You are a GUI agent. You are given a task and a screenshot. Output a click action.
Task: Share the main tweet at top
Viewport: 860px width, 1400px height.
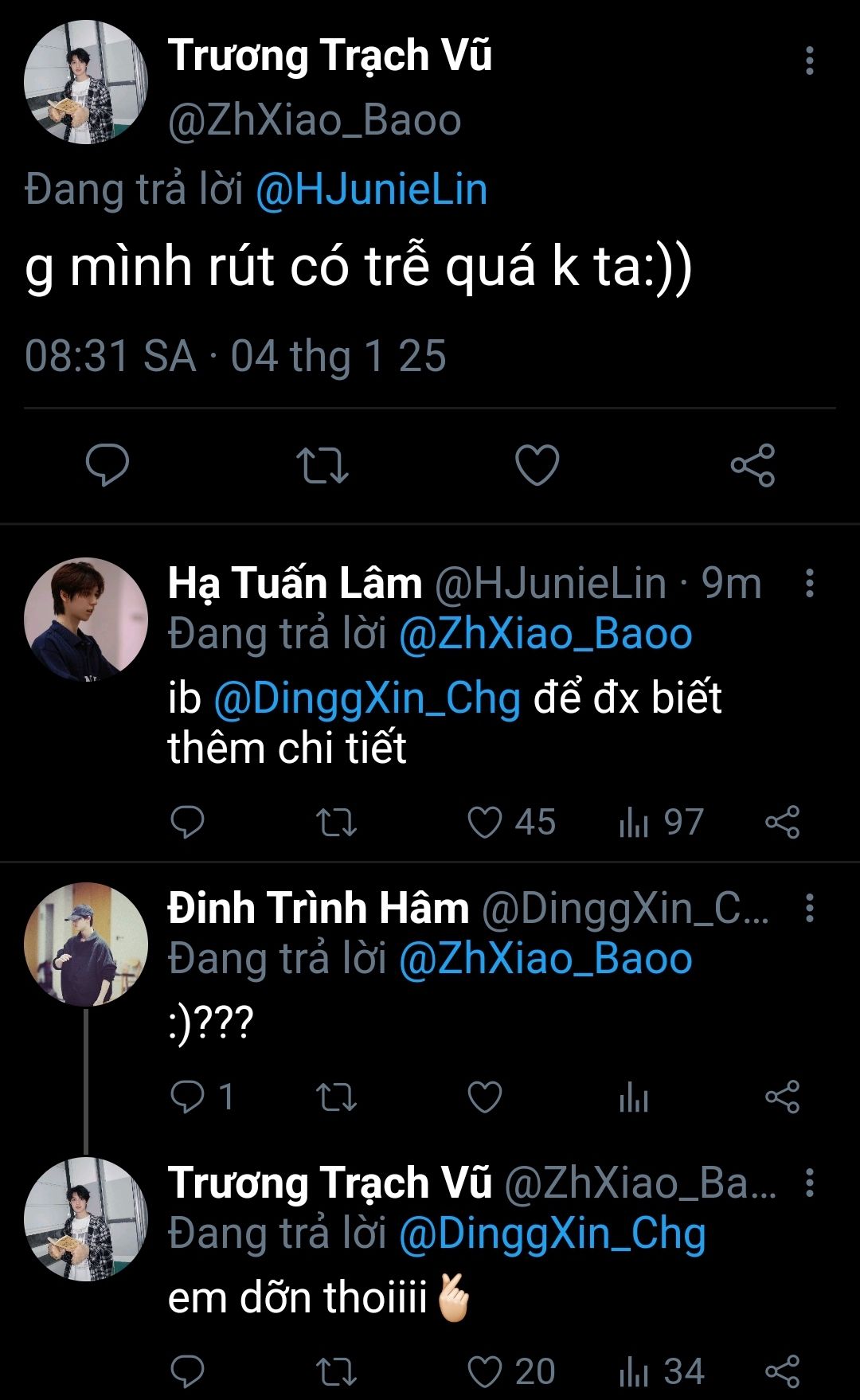pyautogui.click(x=752, y=465)
